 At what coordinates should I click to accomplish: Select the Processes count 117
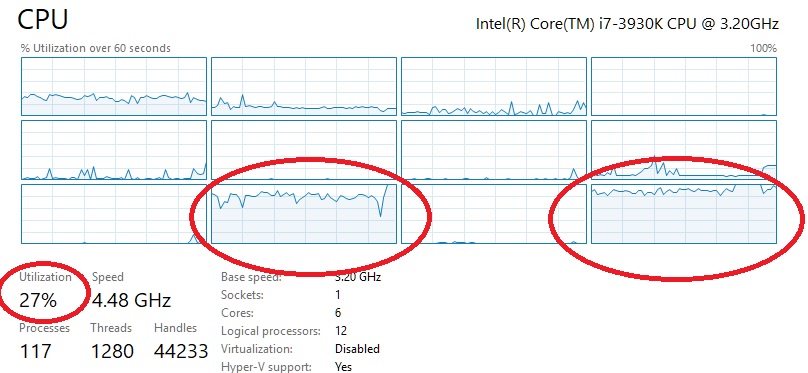pyautogui.click(x=36, y=351)
